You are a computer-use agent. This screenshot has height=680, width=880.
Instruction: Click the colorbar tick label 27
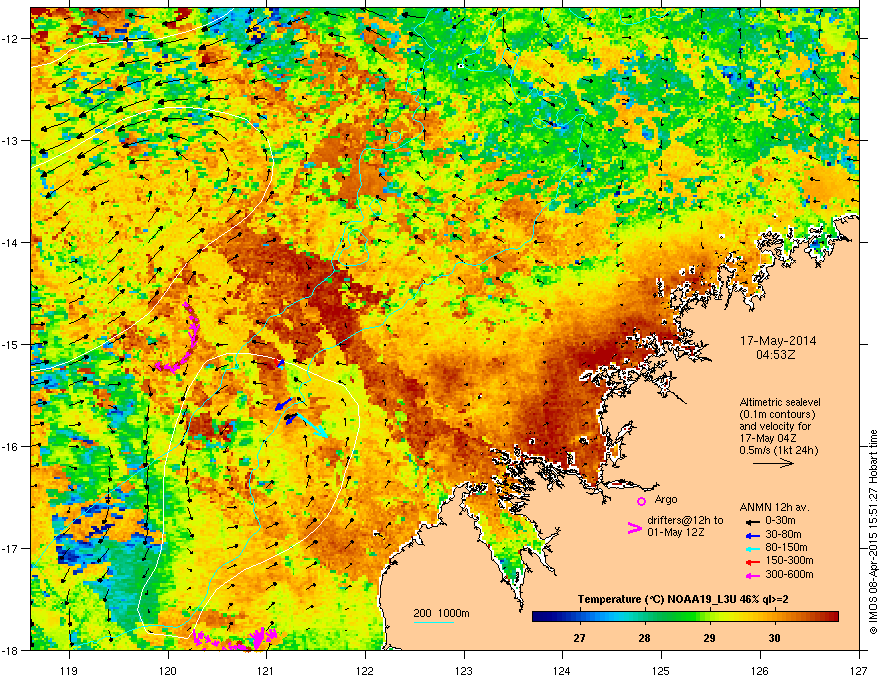tap(579, 638)
